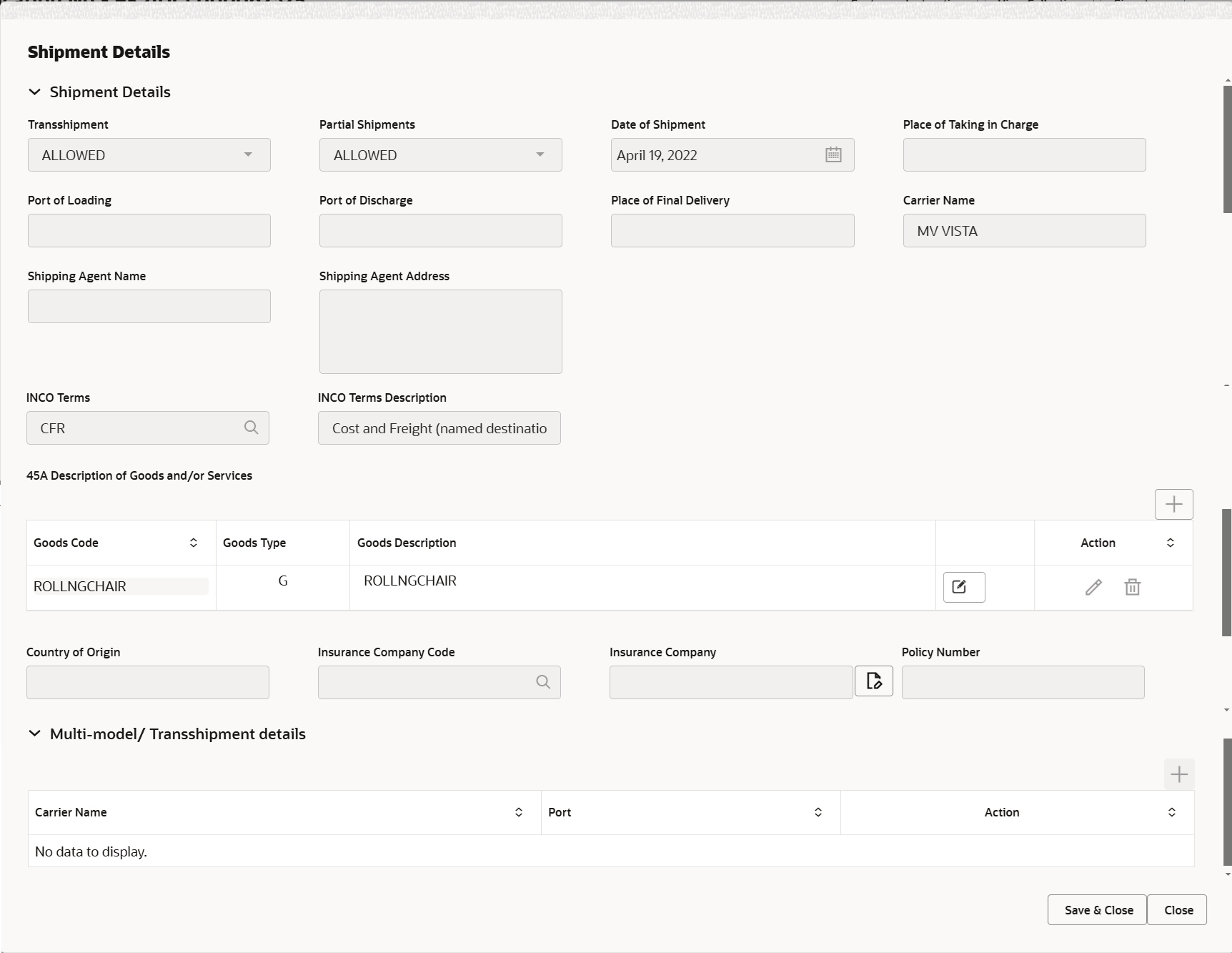This screenshot has width=1232, height=953.
Task: Open the Partial Shipments dropdown
Action: (x=540, y=154)
